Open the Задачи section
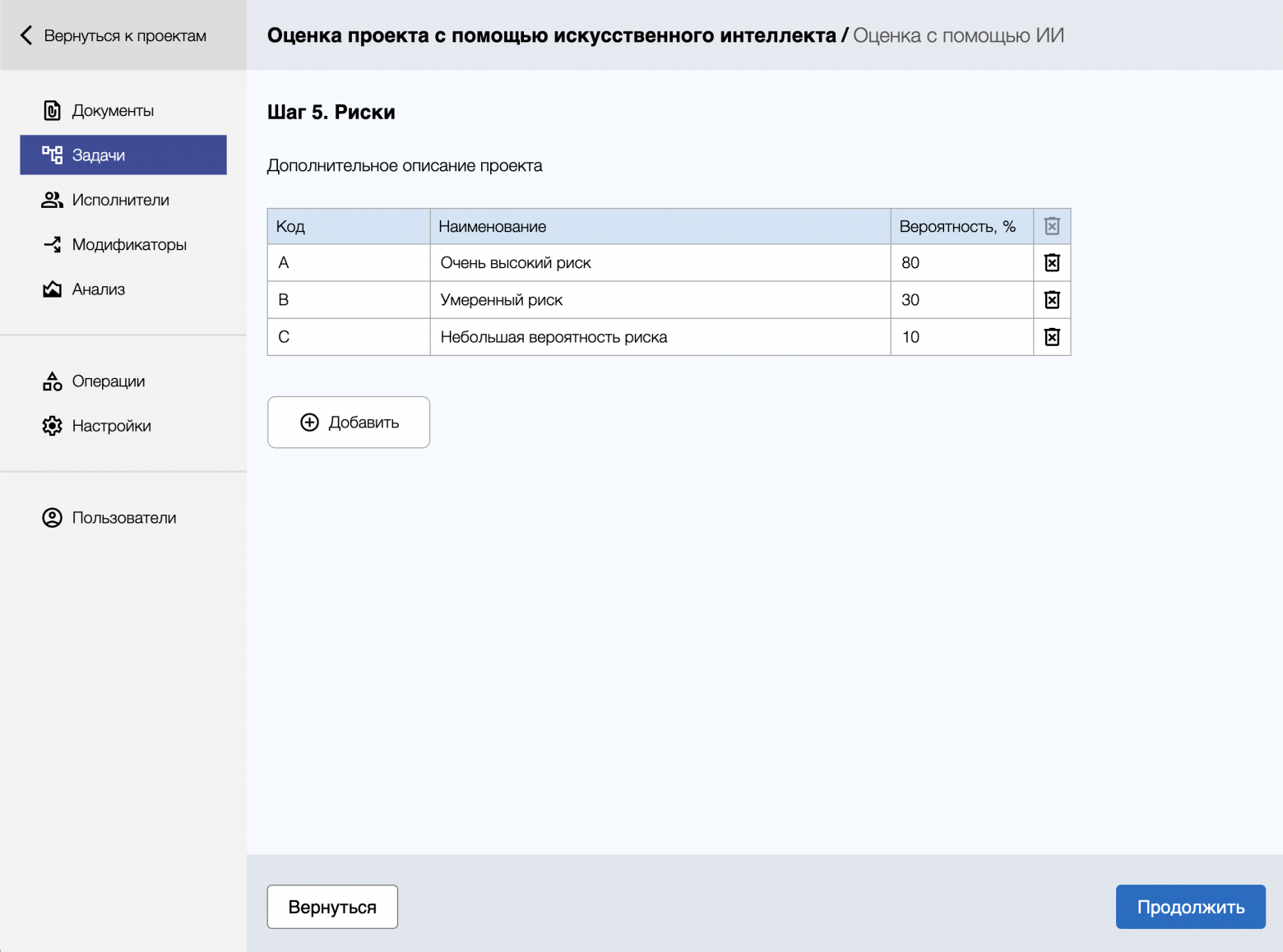Screen dimensions: 1283x952 [x=123, y=155]
